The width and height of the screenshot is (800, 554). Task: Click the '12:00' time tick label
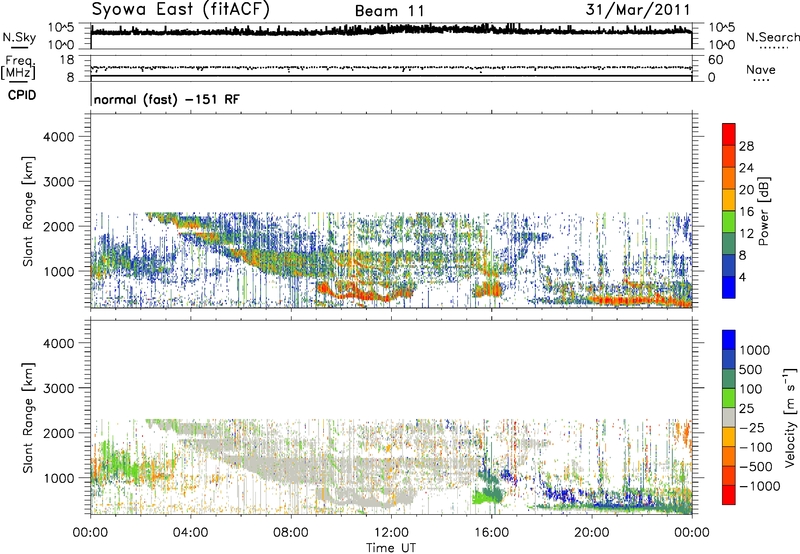[391, 533]
